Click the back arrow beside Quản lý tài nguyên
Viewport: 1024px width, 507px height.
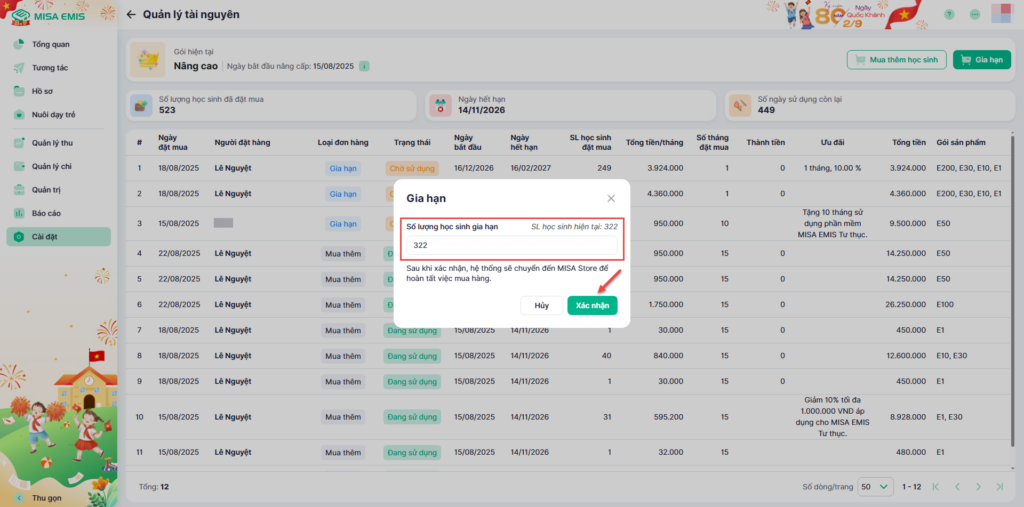tap(132, 15)
